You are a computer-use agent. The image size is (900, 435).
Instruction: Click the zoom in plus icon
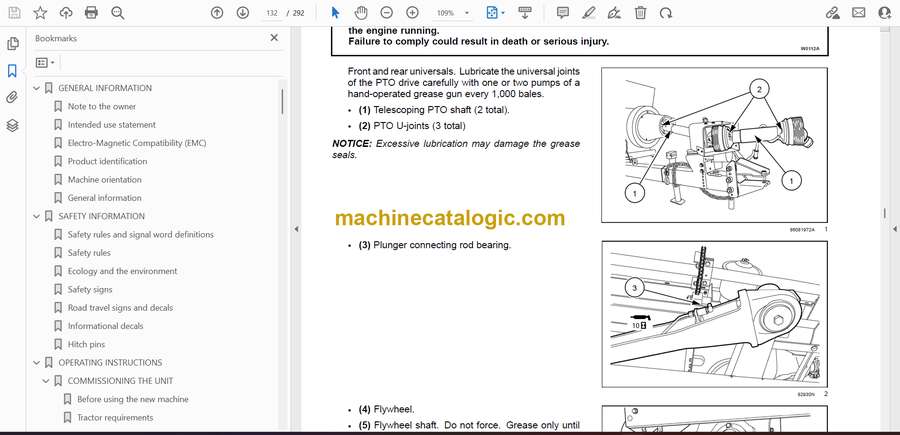(x=410, y=13)
